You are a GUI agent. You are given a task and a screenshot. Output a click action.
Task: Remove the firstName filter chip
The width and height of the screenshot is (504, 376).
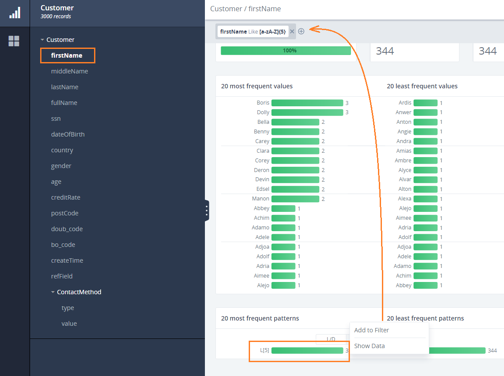click(292, 31)
